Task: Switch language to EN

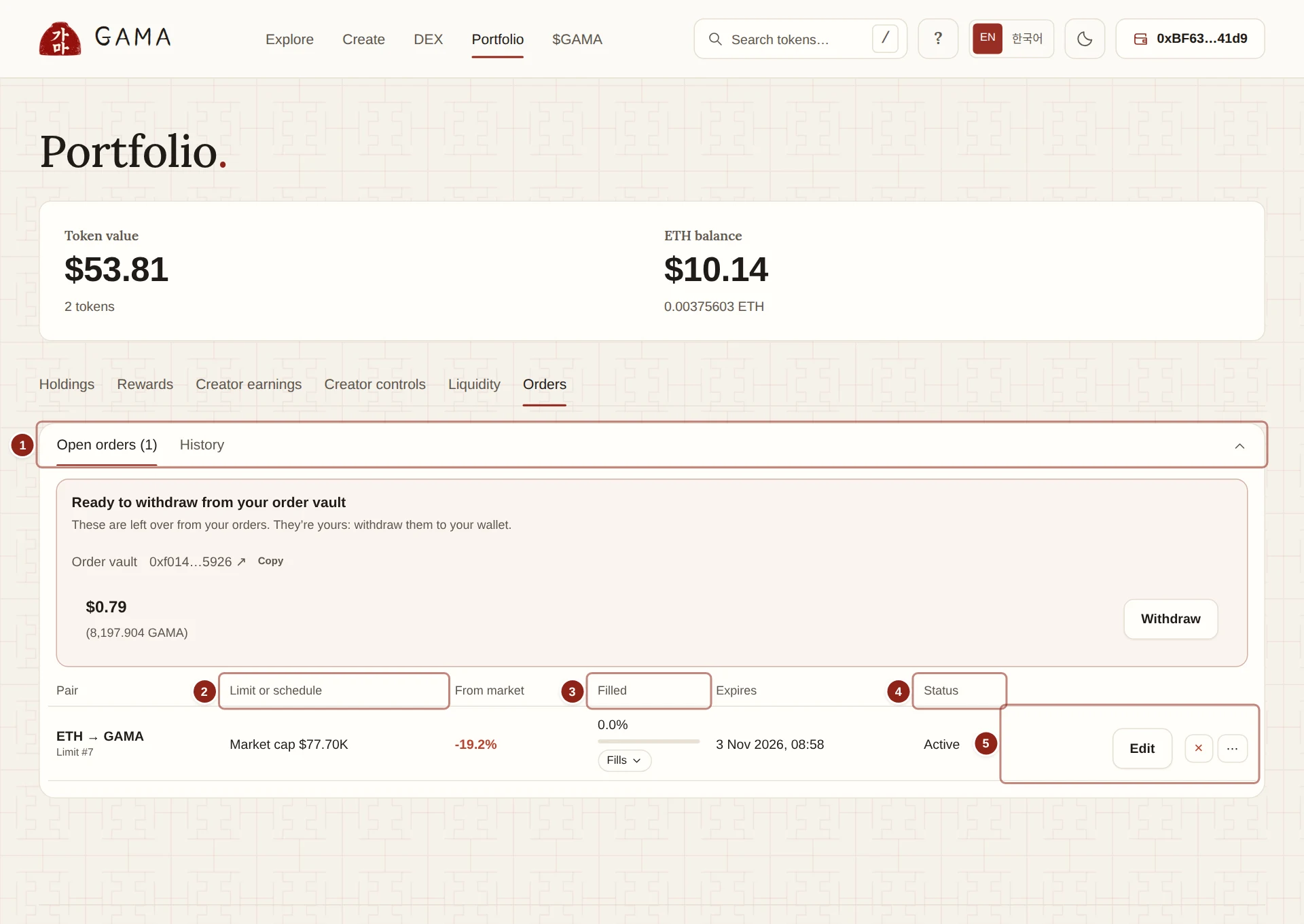Action: click(x=988, y=38)
